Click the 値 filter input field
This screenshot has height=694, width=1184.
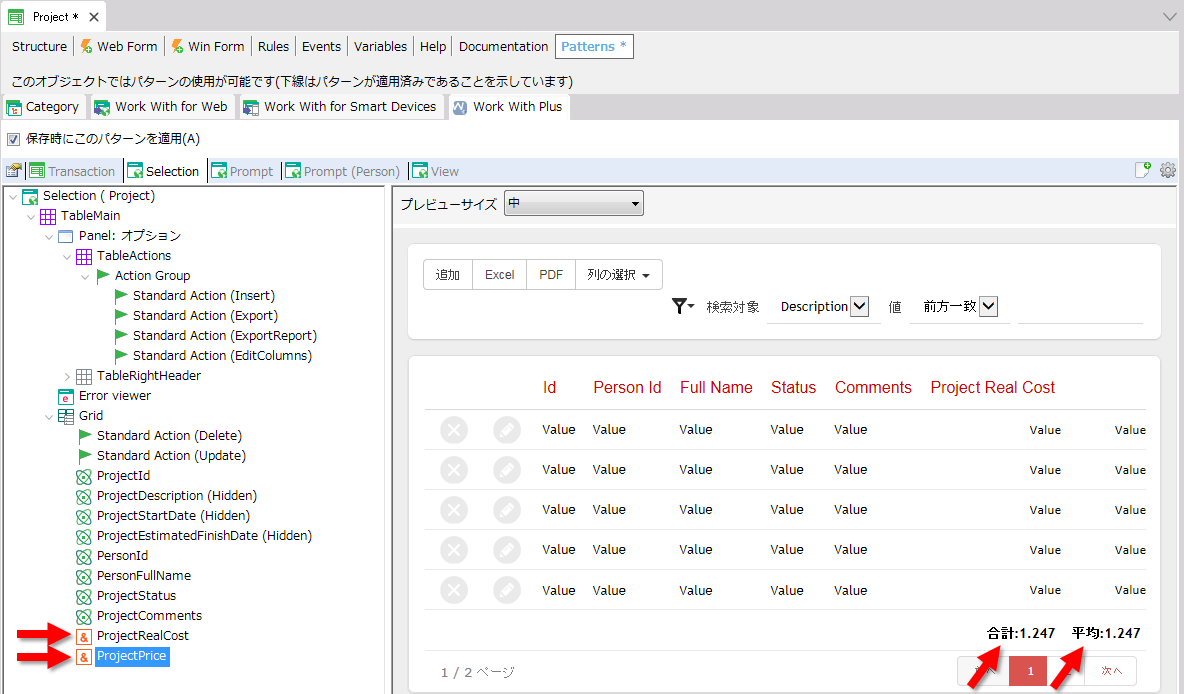tap(1080, 307)
